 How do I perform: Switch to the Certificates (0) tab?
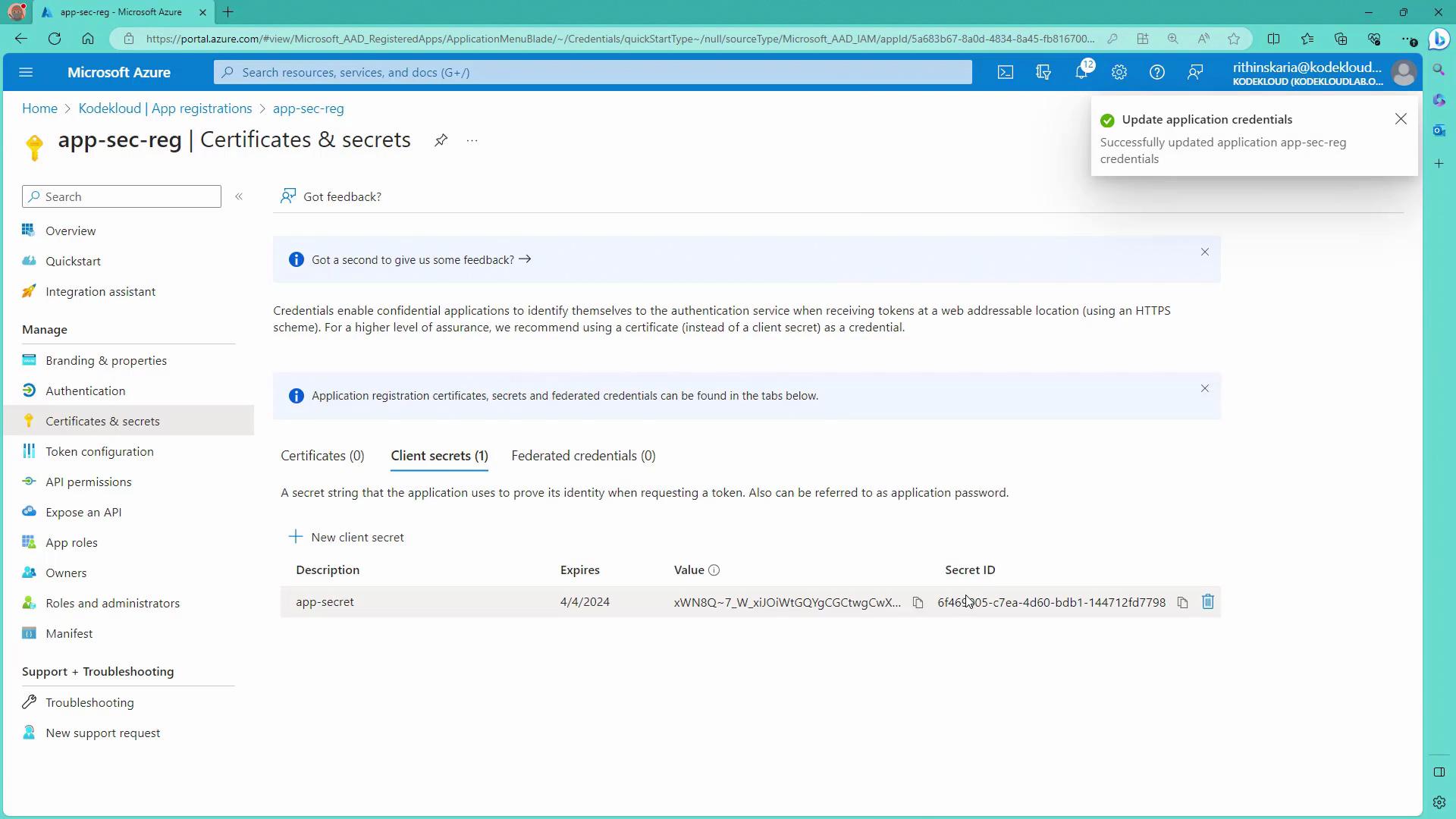pyautogui.click(x=322, y=456)
